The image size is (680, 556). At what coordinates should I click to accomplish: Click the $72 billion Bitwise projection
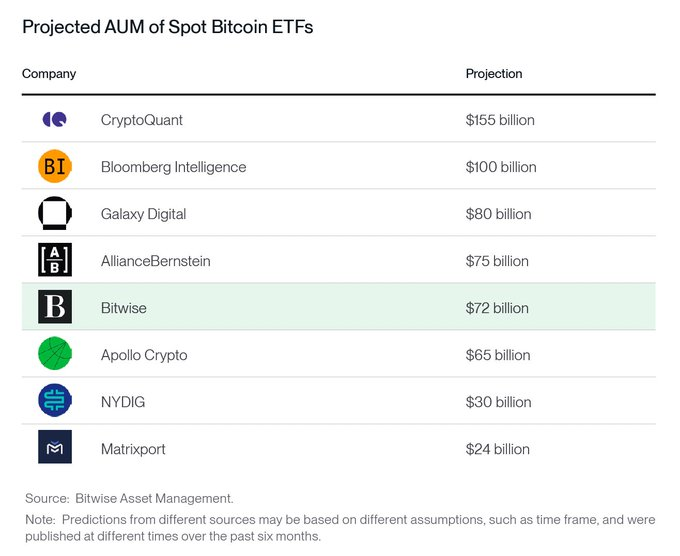(497, 308)
